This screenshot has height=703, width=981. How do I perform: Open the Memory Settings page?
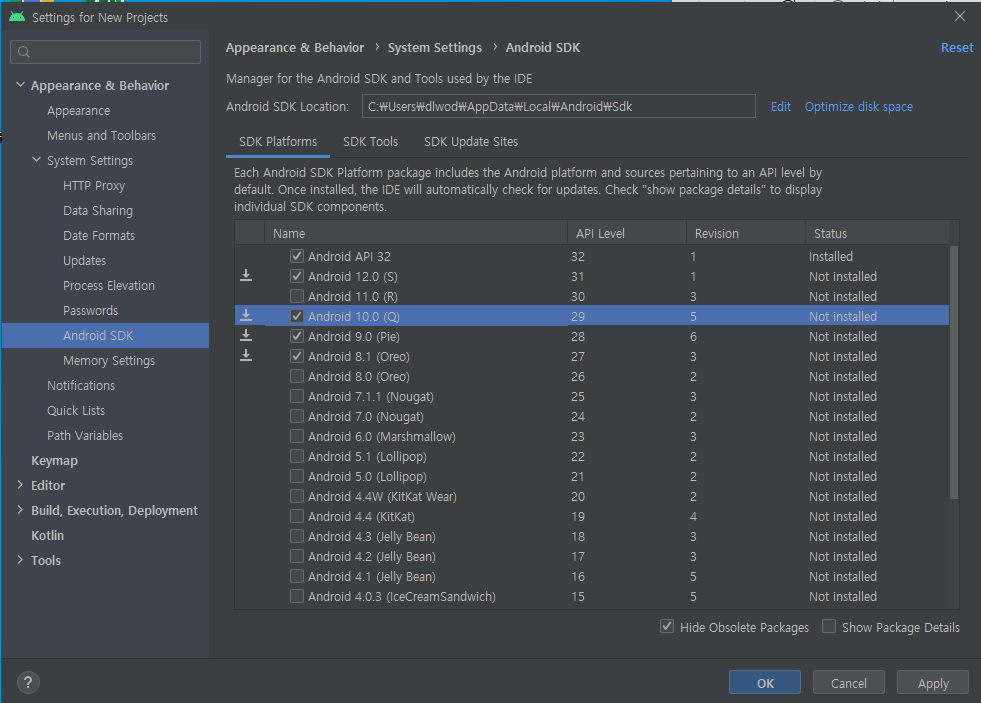(x=109, y=361)
